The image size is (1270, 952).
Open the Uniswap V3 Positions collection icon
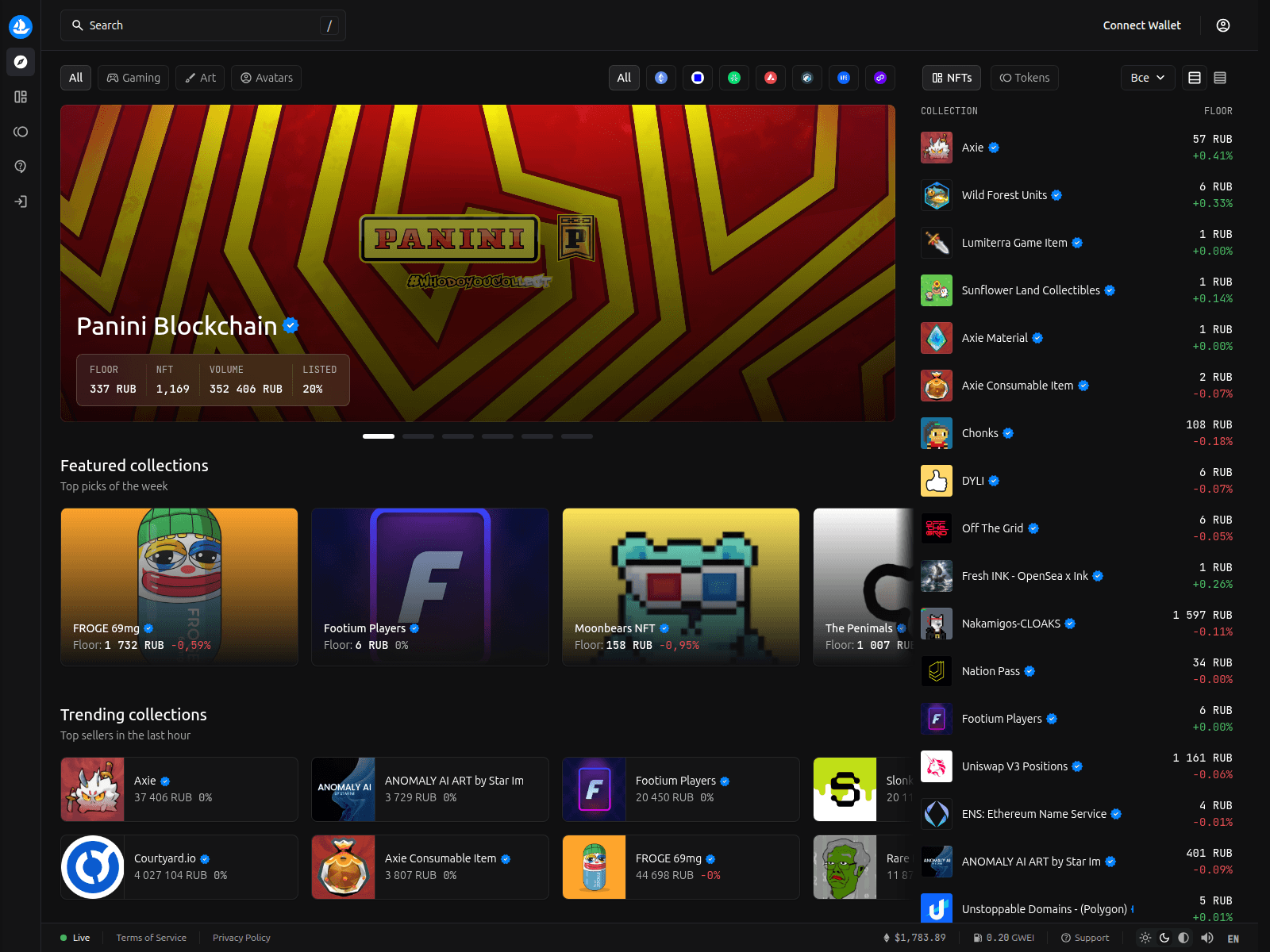pyautogui.click(x=937, y=766)
